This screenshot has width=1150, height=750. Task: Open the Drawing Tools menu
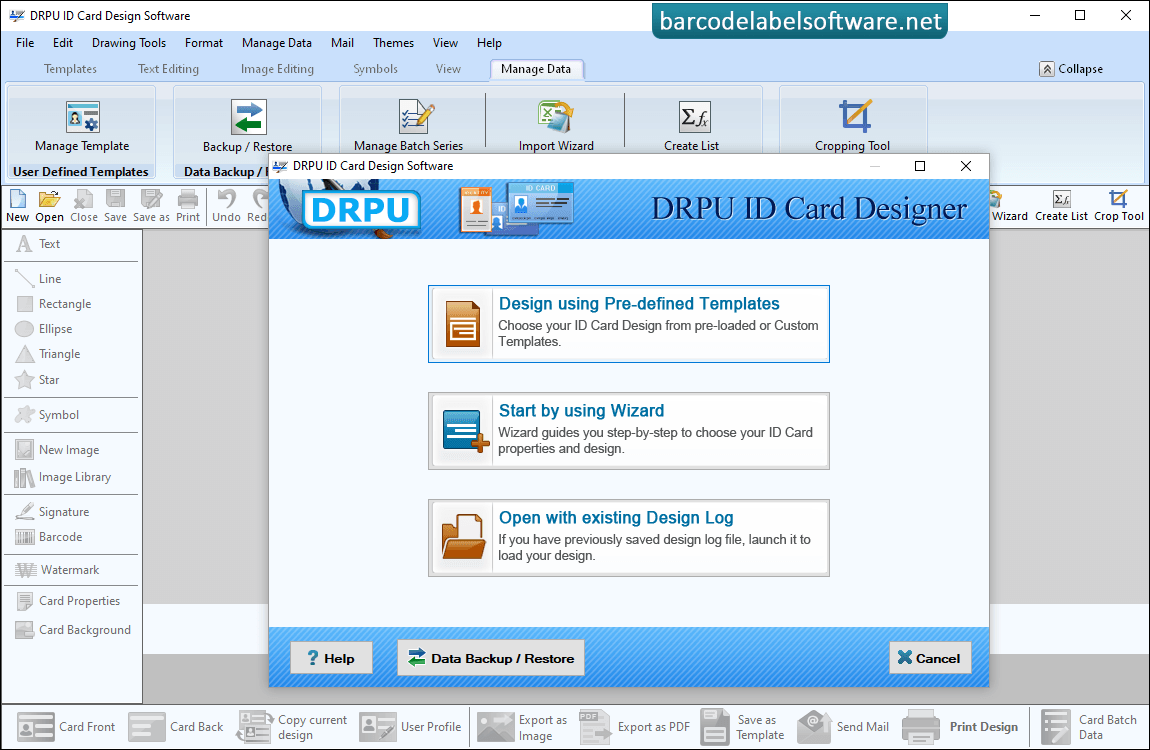(x=129, y=43)
